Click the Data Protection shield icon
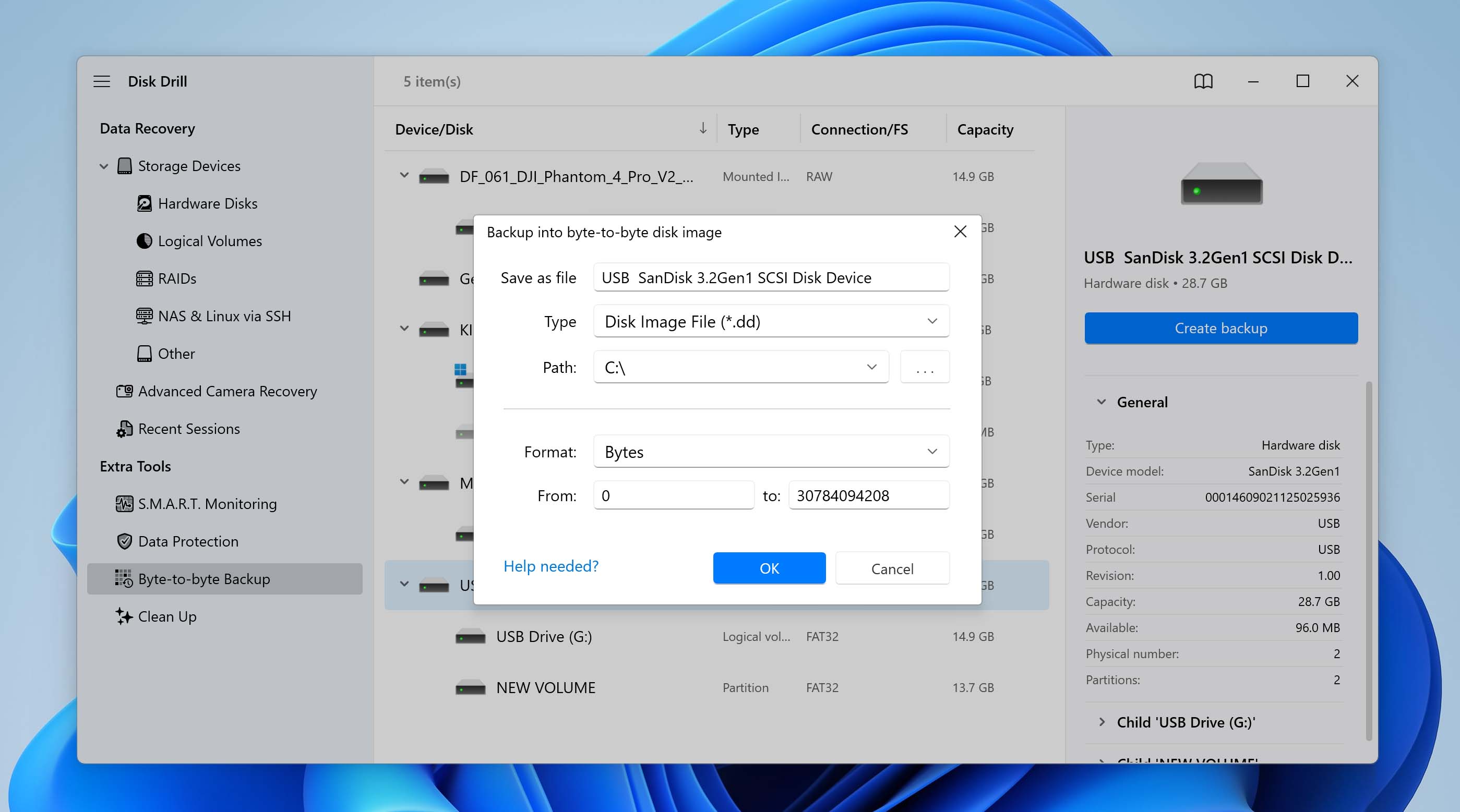This screenshot has height=812, width=1460. [125, 541]
